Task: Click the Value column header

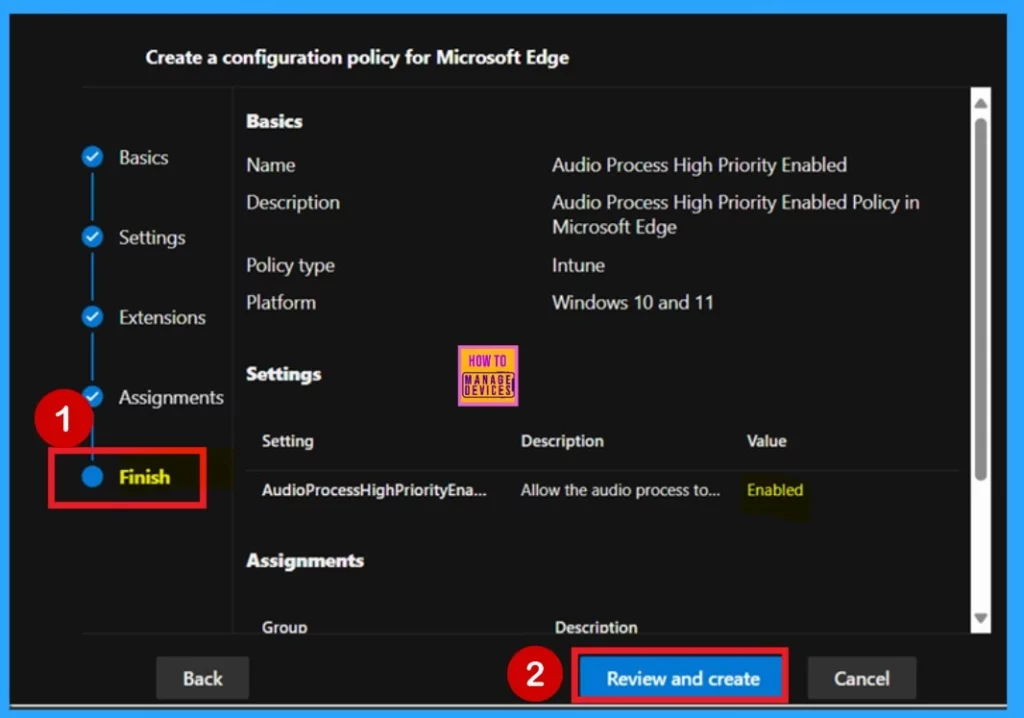Action: (x=766, y=441)
